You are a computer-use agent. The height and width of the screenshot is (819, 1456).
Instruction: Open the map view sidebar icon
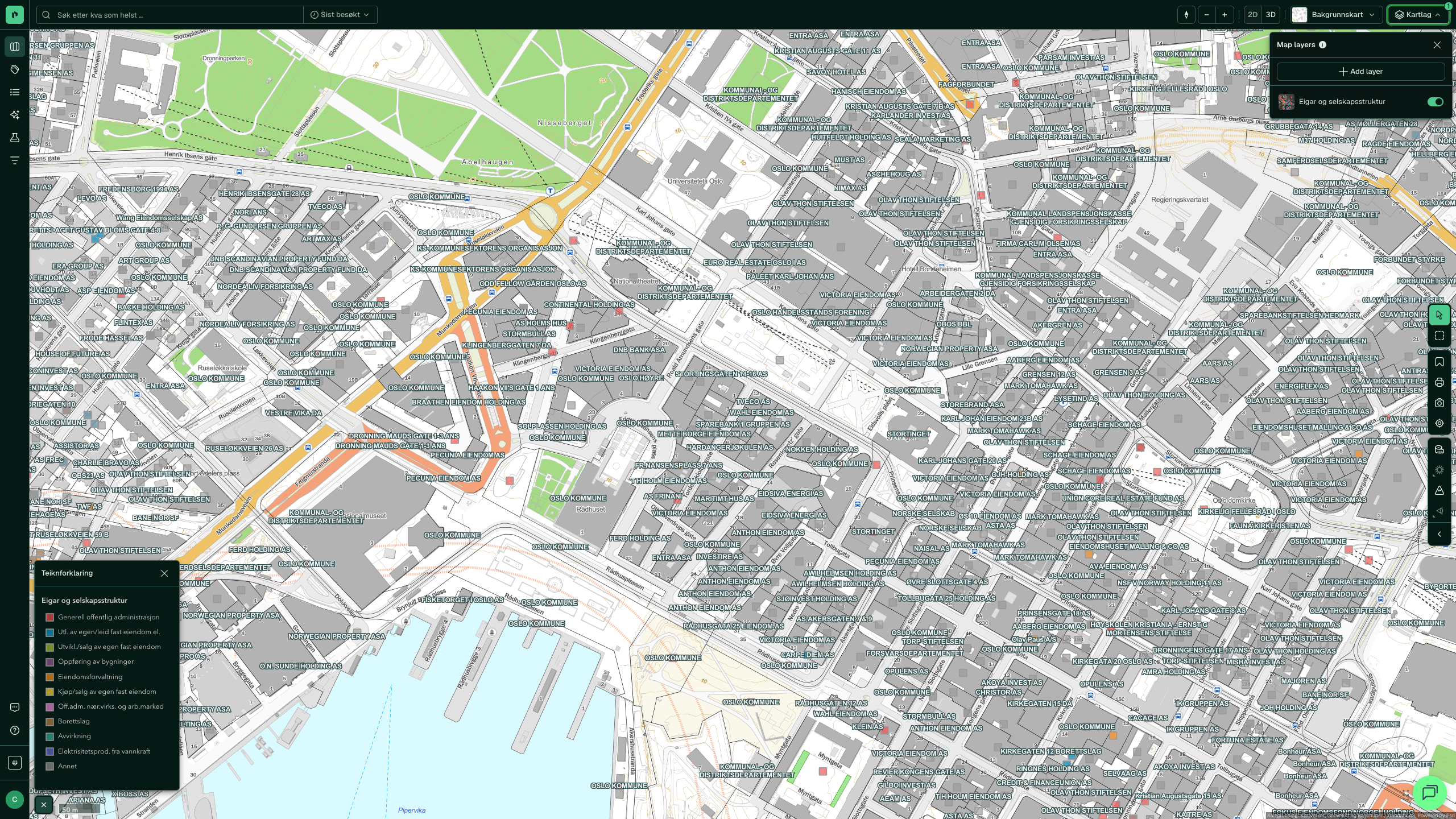15,47
